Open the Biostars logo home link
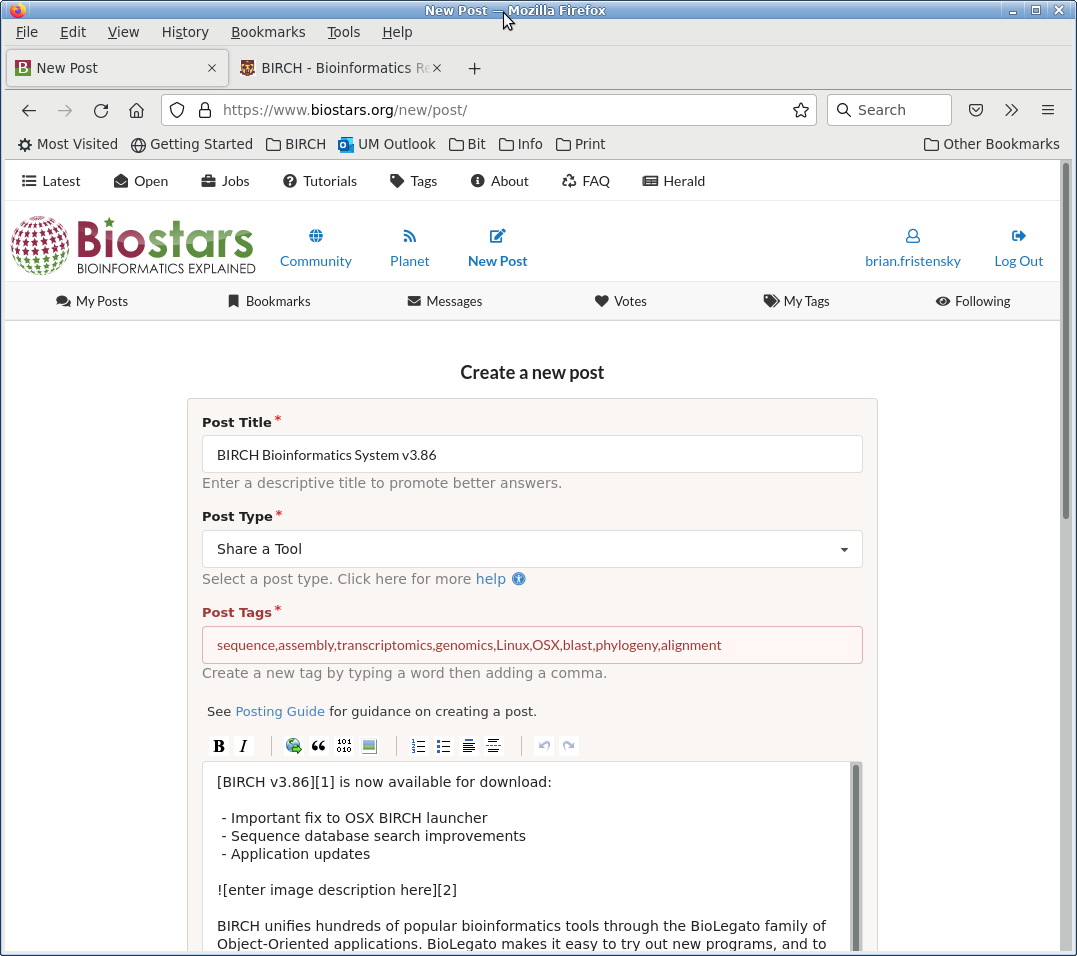 (133, 245)
